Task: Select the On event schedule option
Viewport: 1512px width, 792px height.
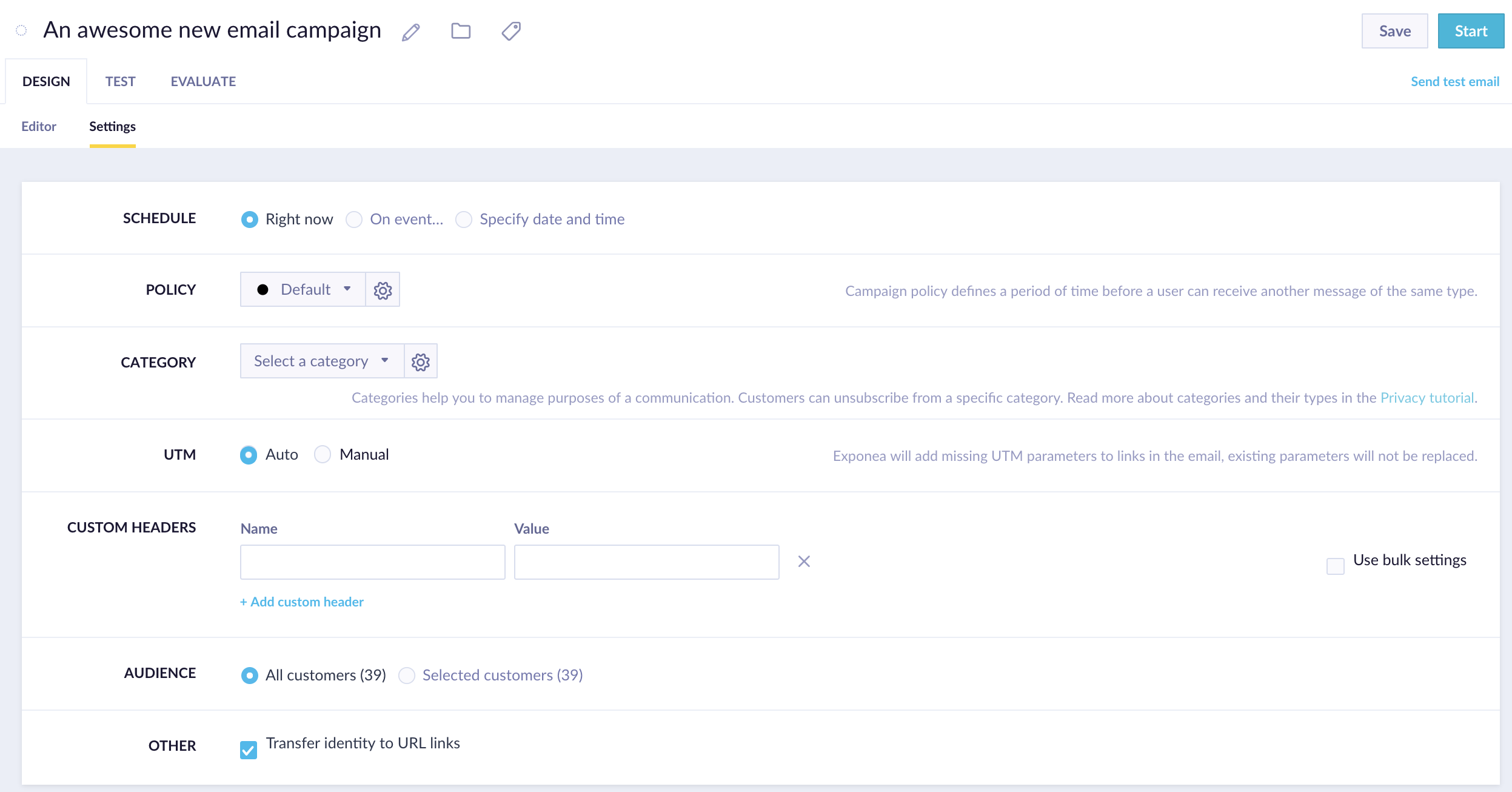Action: pos(354,220)
